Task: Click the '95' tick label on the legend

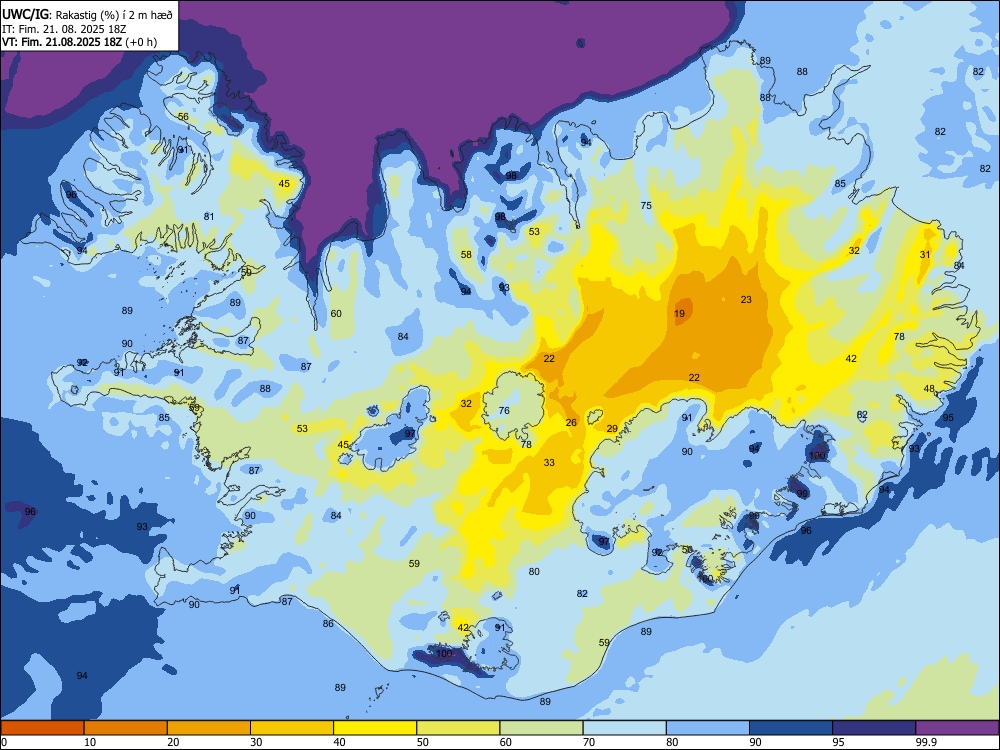Action: (839, 742)
